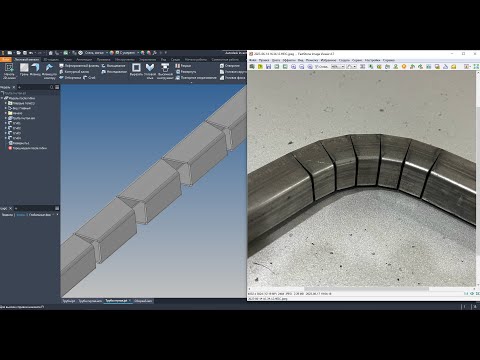Save image with FastStone floppy disk icon

click(268, 67)
